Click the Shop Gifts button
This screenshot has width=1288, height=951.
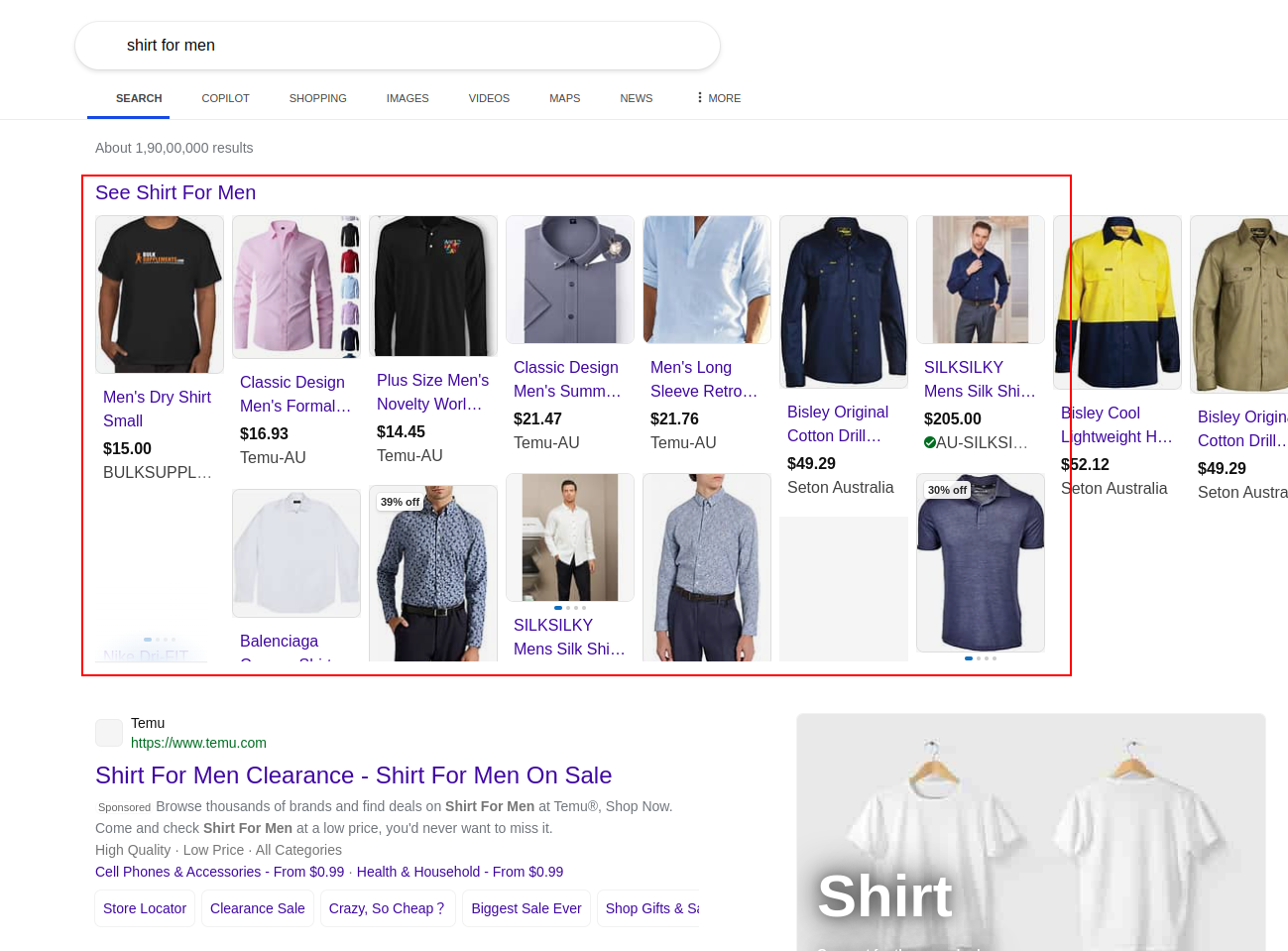649,908
